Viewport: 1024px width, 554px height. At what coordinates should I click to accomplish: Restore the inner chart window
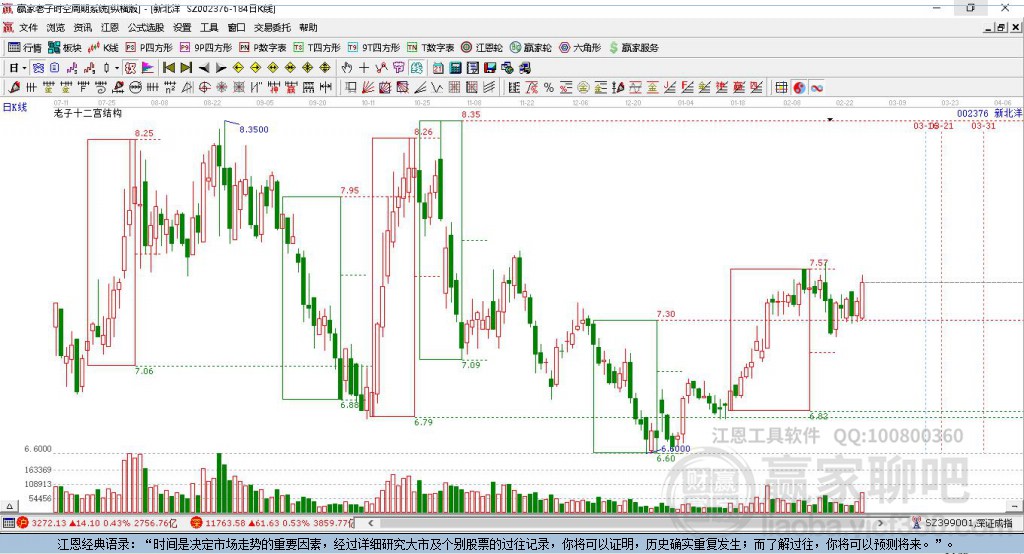(x=1001, y=27)
